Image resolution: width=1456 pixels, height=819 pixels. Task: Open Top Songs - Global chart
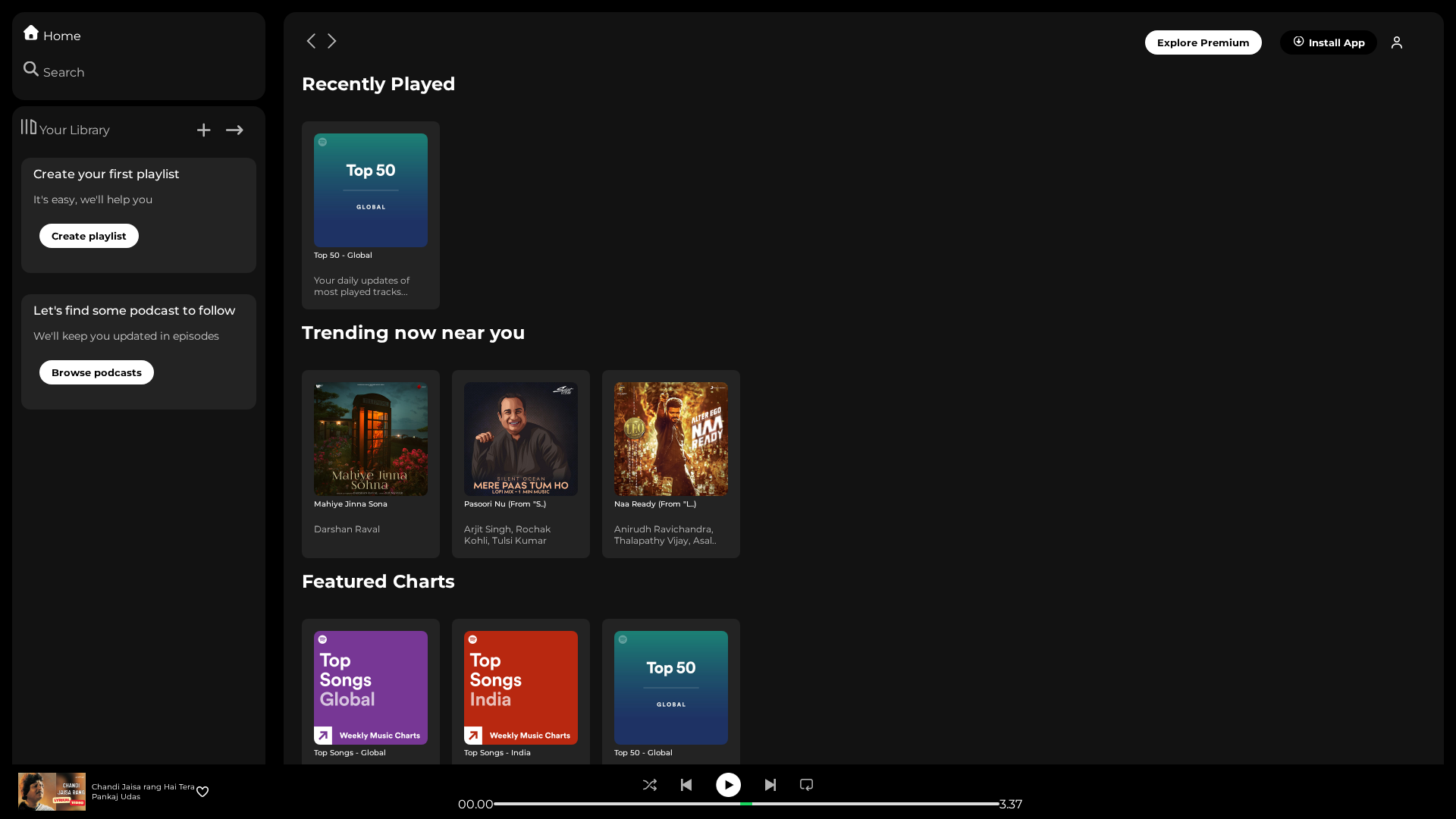tap(371, 692)
